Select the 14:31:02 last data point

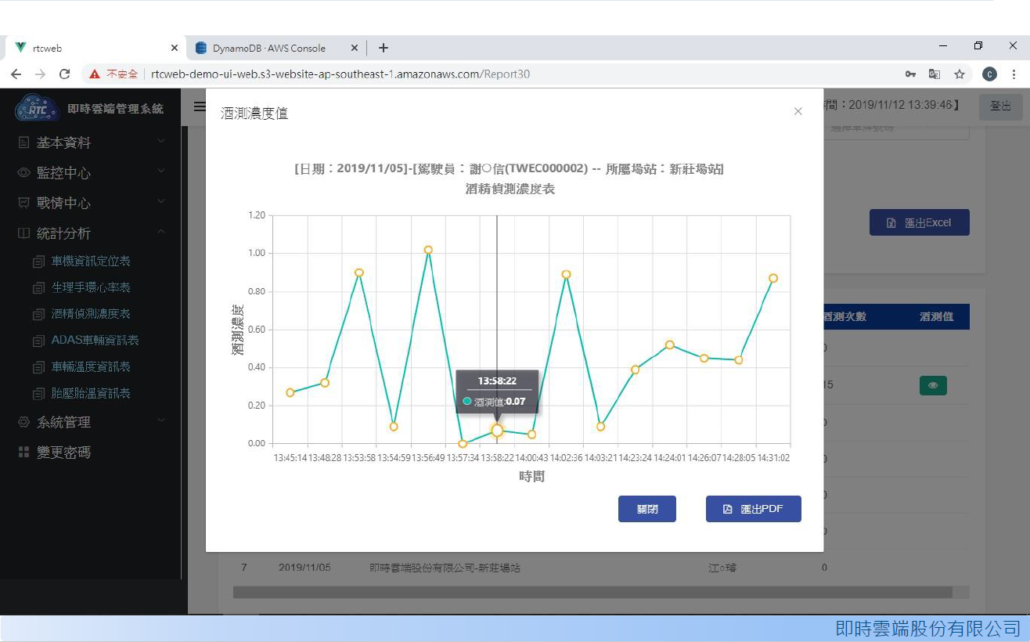773,279
